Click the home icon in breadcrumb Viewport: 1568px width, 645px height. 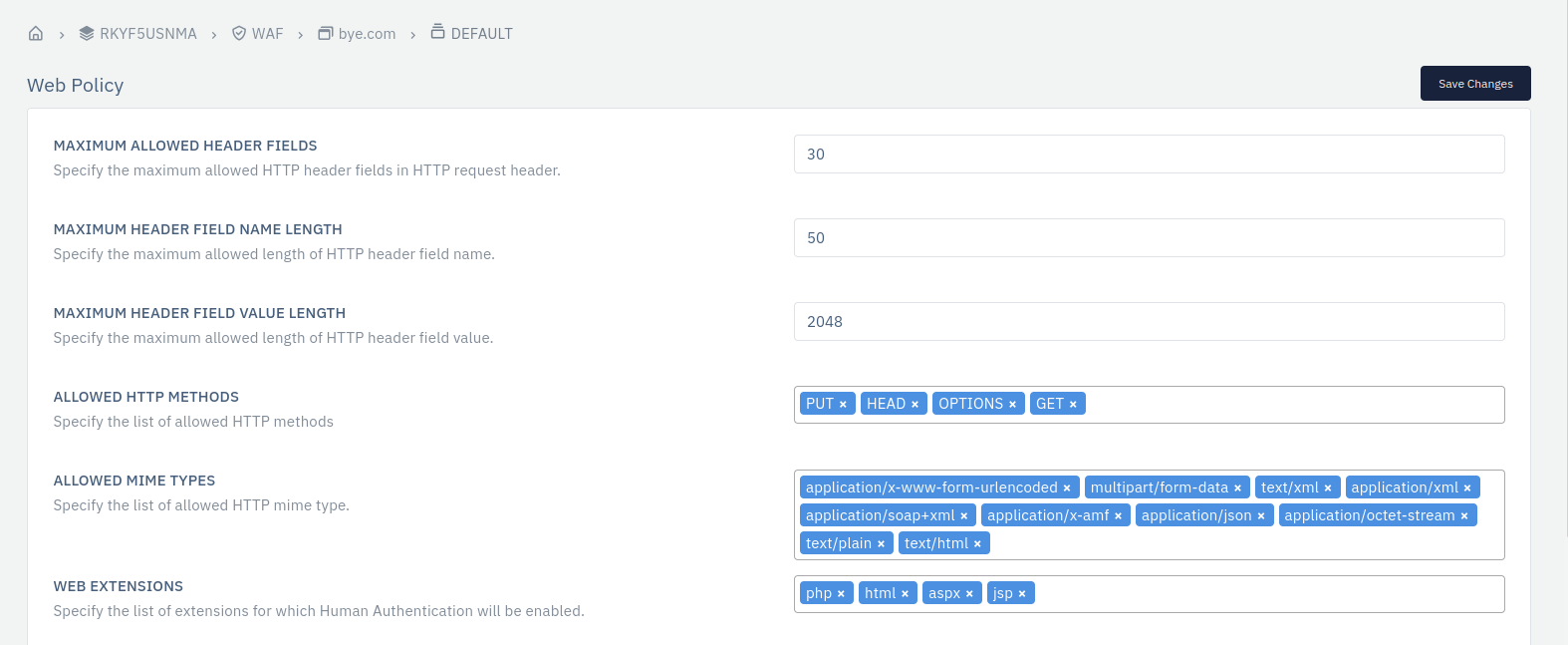coord(36,34)
